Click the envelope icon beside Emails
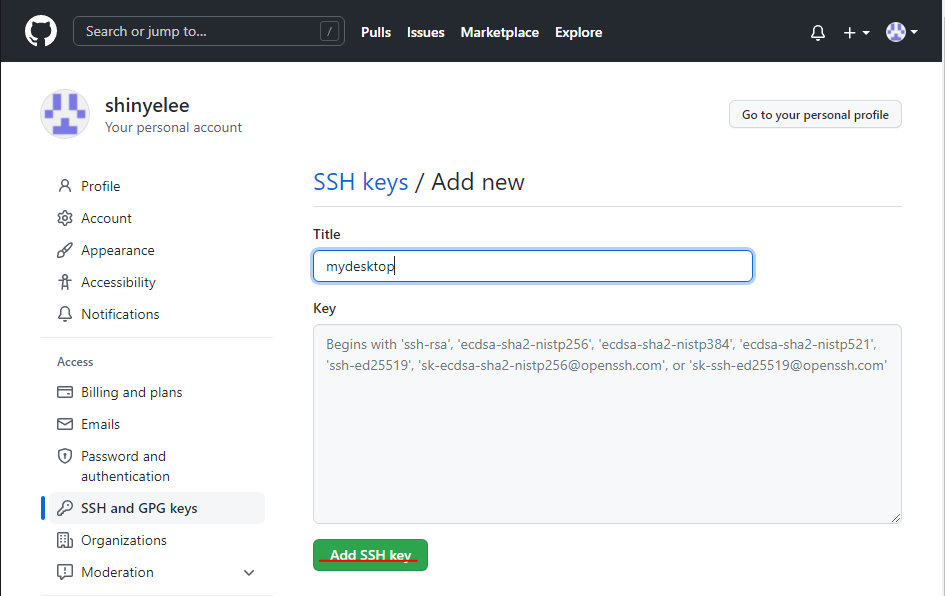The width and height of the screenshot is (945, 596). pos(64,424)
